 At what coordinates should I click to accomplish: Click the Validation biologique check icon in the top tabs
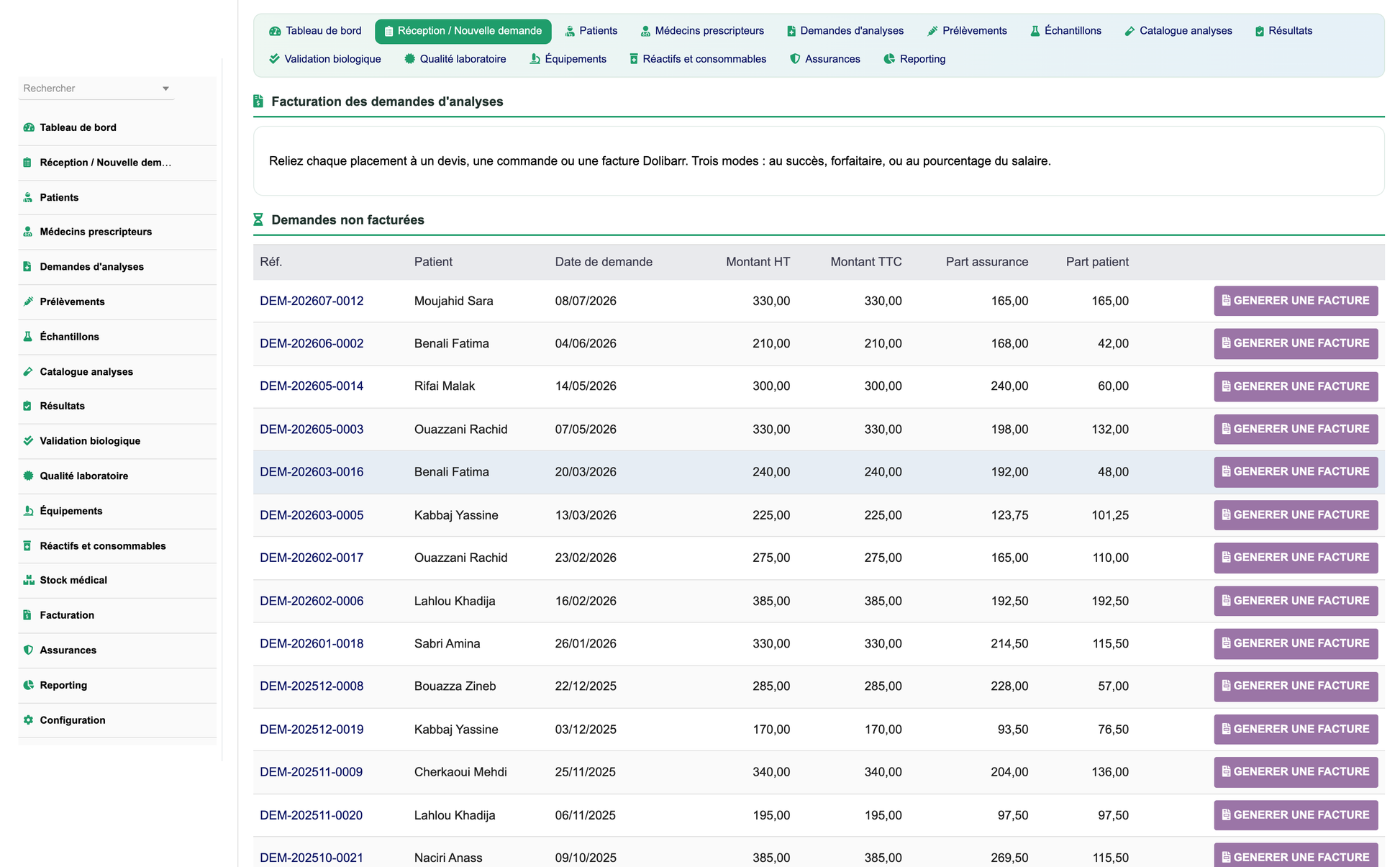(274, 59)
